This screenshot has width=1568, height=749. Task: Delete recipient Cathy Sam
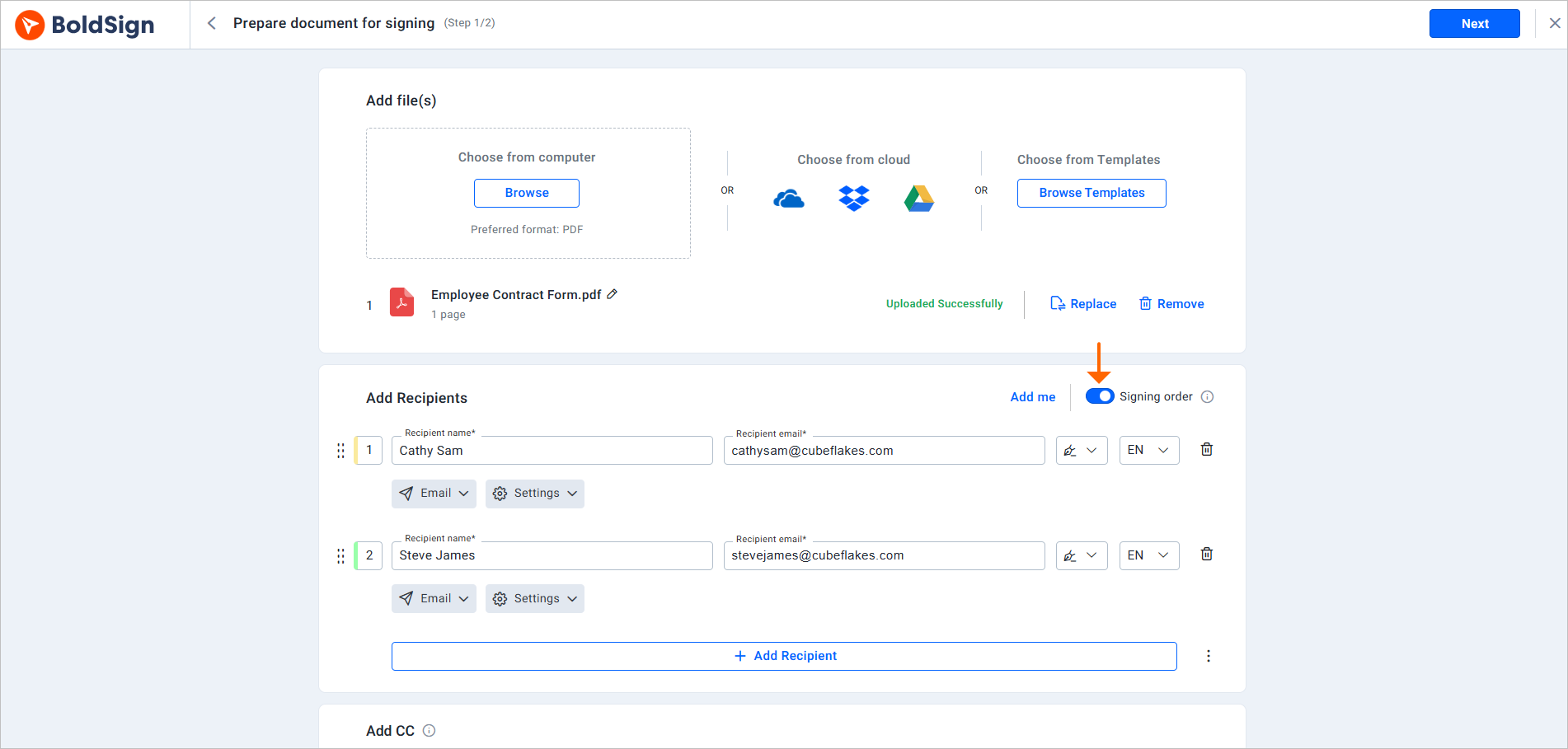coord(1207,449)
